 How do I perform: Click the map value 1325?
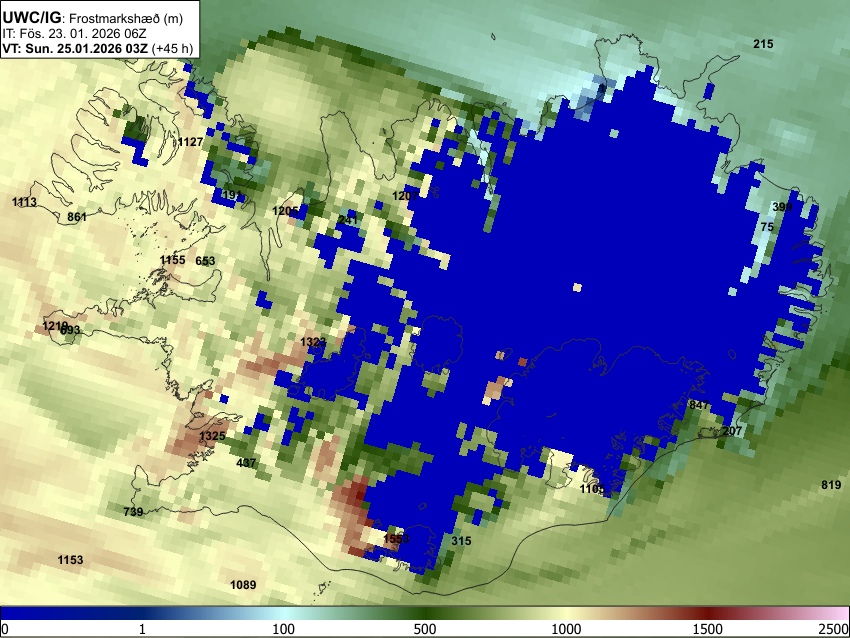coord(212,436)
